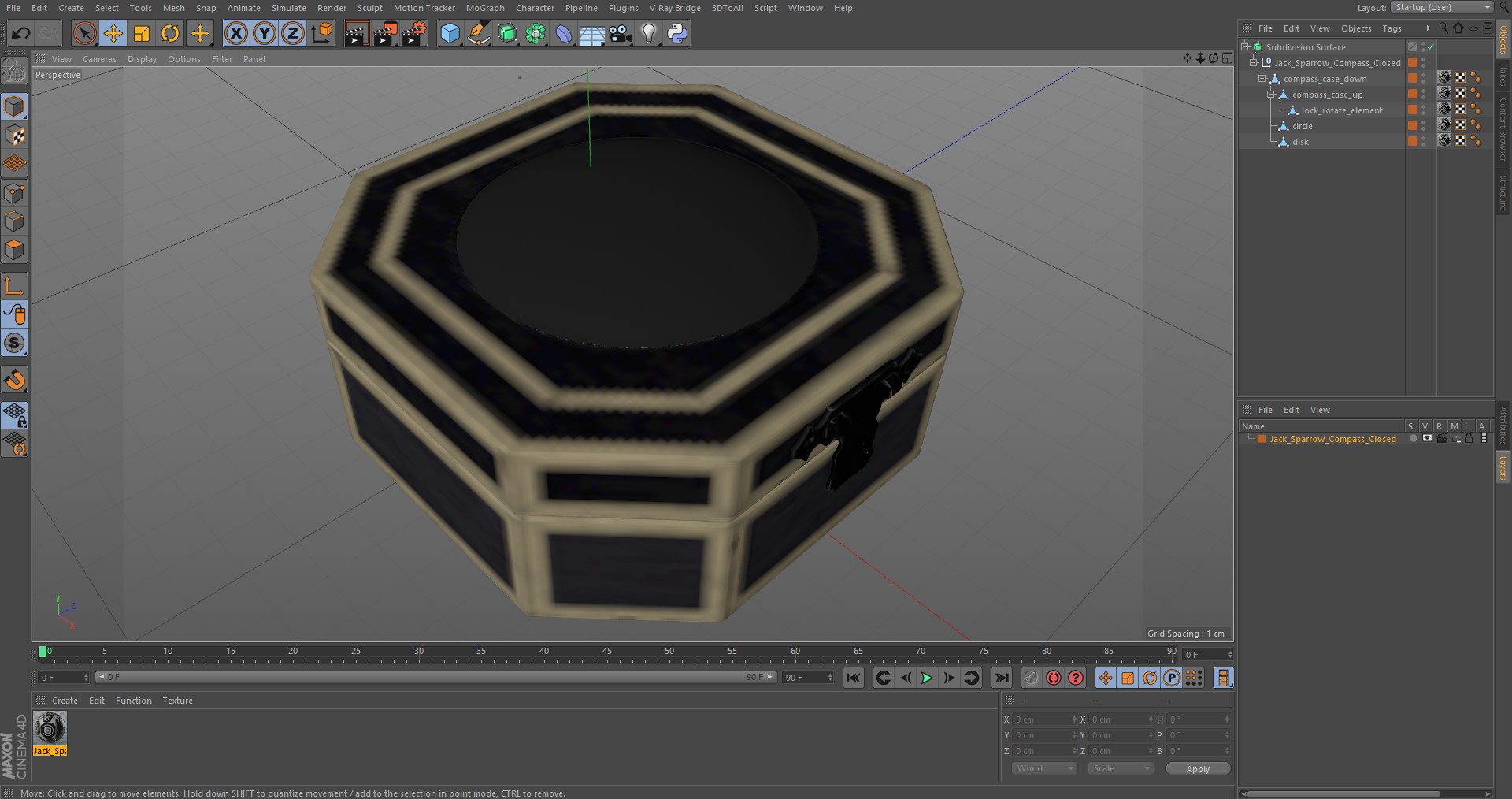
Task: Click the Jack_Sp material thumbnail
Action: (50, 727)
